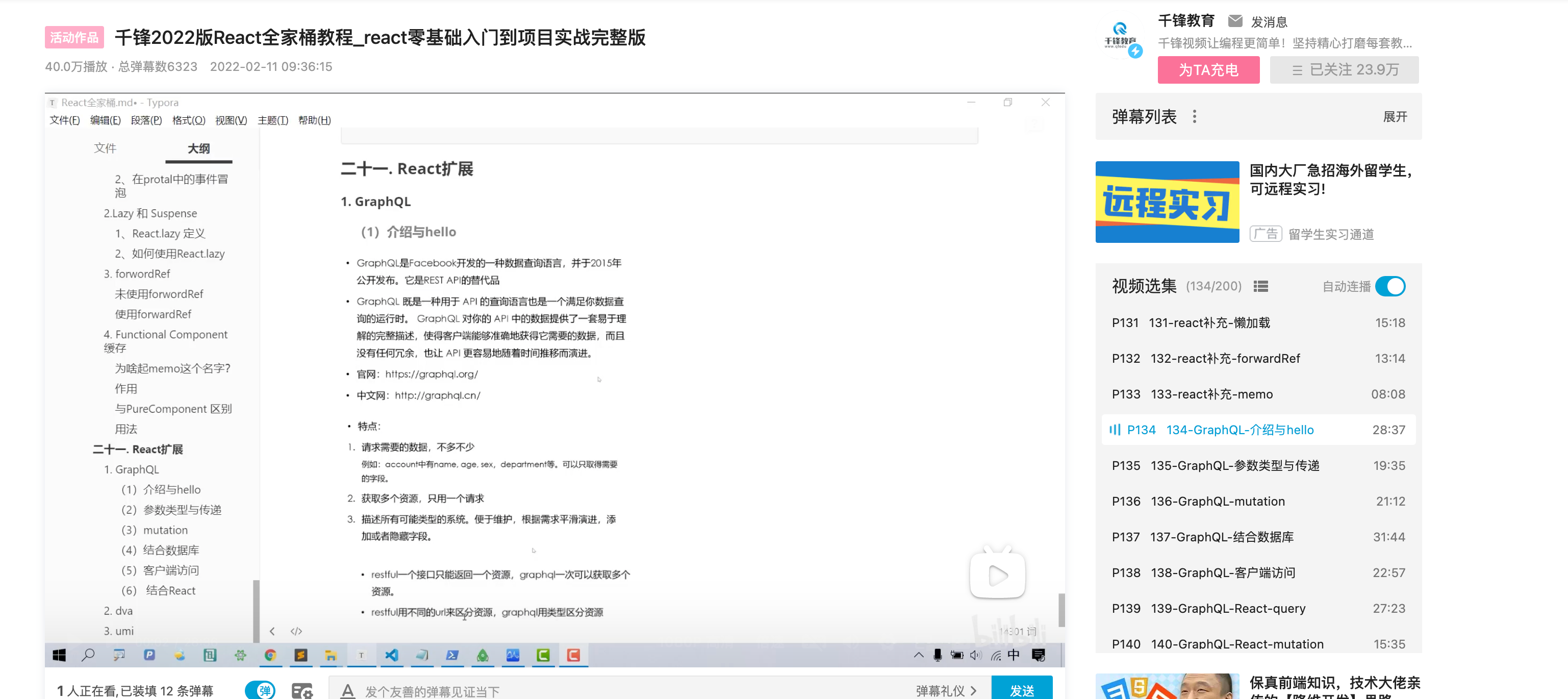This screenshot has width=1568, height=699.
Task: Play P139 139-GraphQL-React-query
Action: tap(1258, 609)
